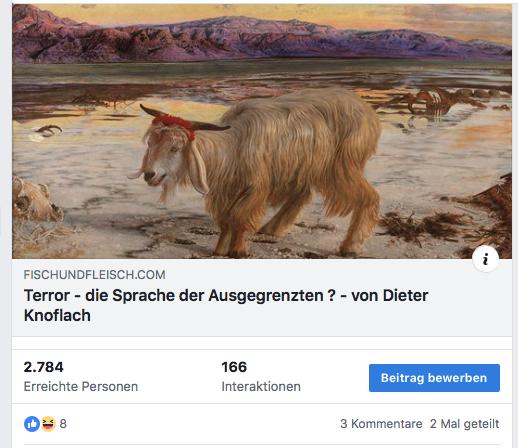
Task: Open the goat painting link preview image
Action: 262,131
